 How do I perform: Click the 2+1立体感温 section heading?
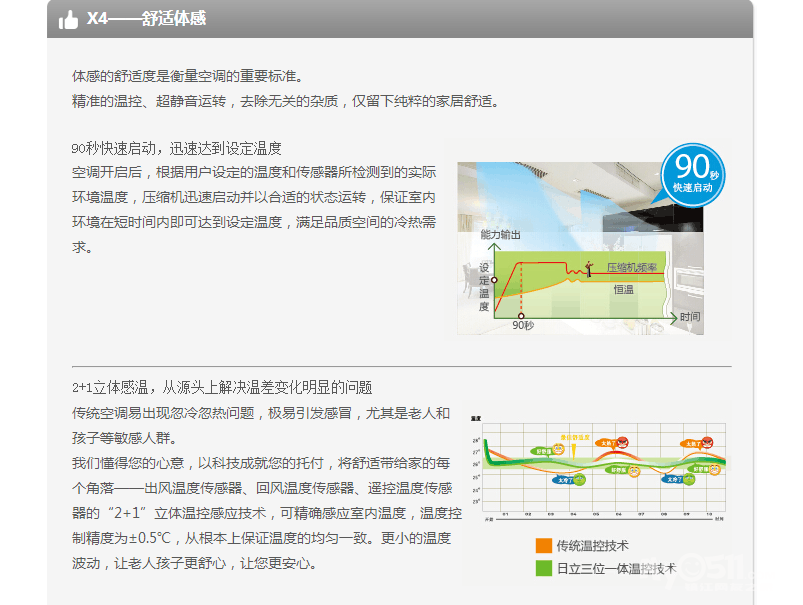[x=221, y=387]
